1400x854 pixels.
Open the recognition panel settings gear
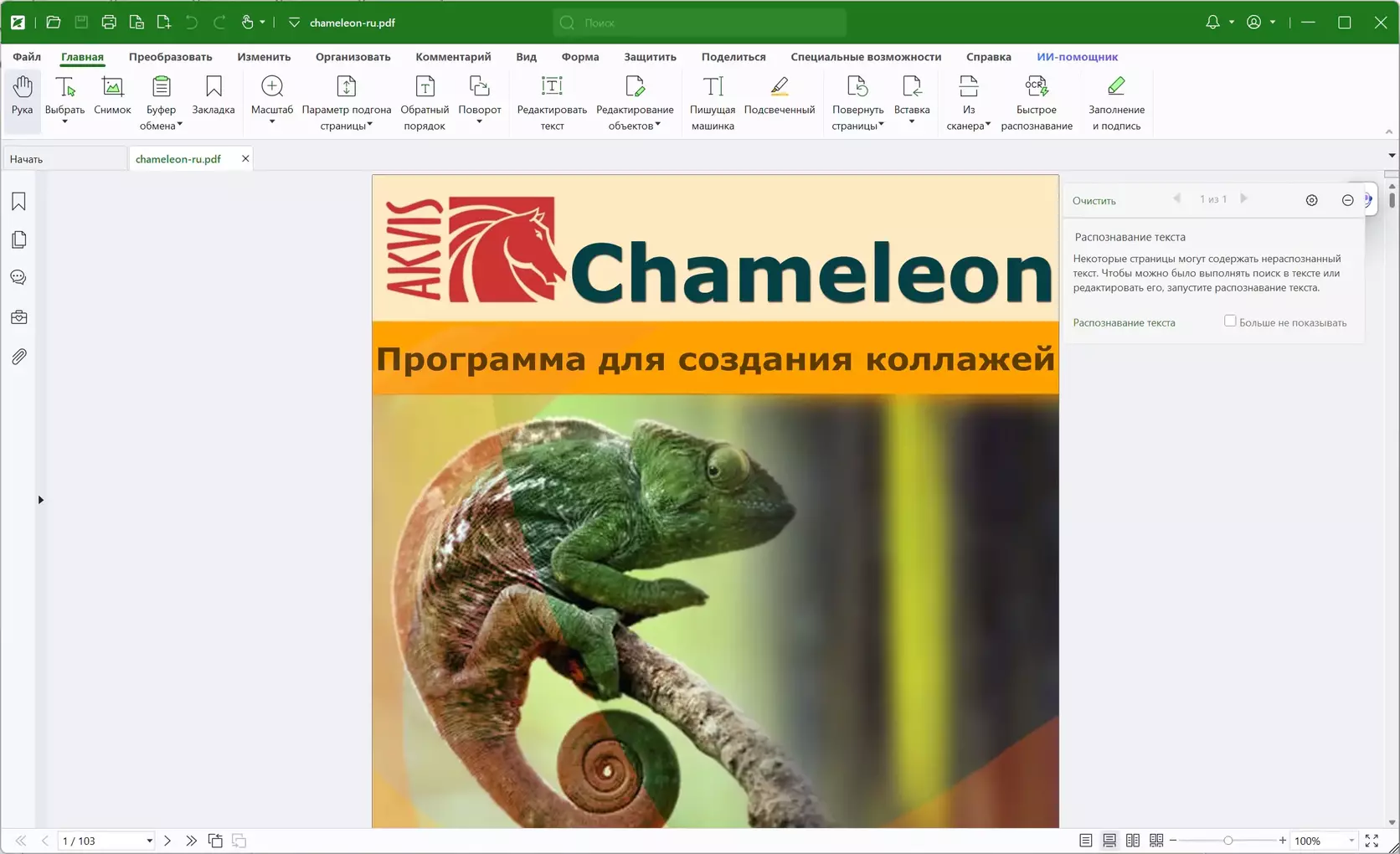[x=1312, y=200]
